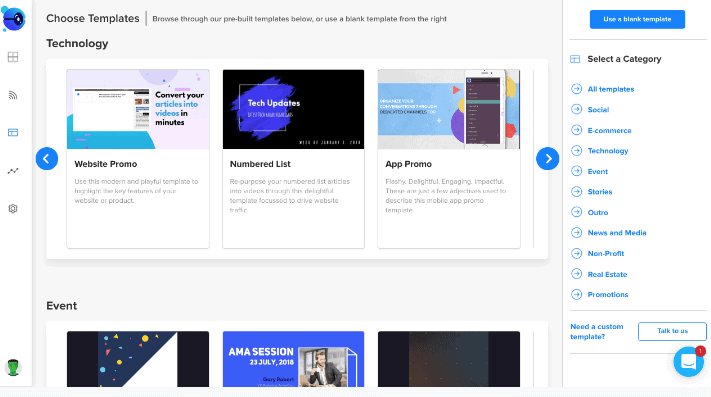Open the settings gear in the sidebar
Screen dimensions: 711x397
tap(13, 208)
